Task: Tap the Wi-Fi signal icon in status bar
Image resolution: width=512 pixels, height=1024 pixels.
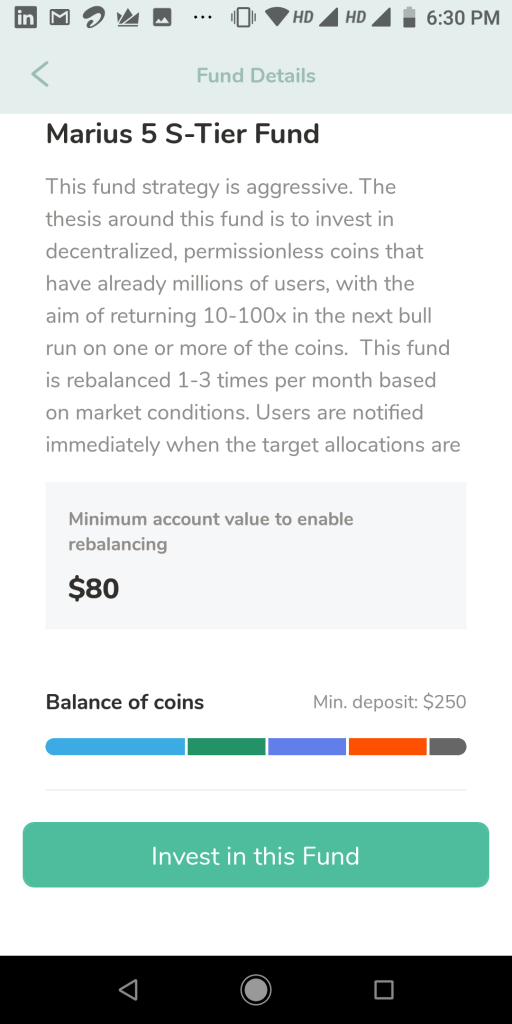Action: tap(277, 18)
